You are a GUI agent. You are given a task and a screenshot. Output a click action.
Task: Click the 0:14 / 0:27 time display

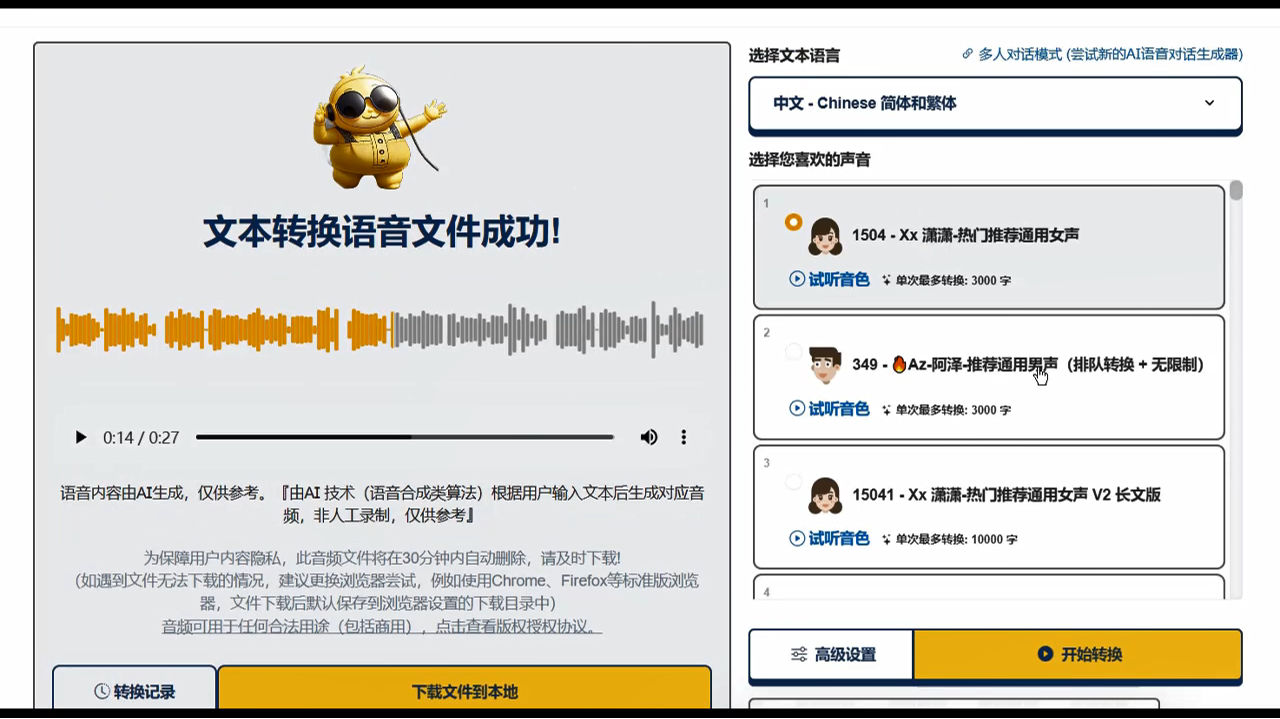click(141, 437)
